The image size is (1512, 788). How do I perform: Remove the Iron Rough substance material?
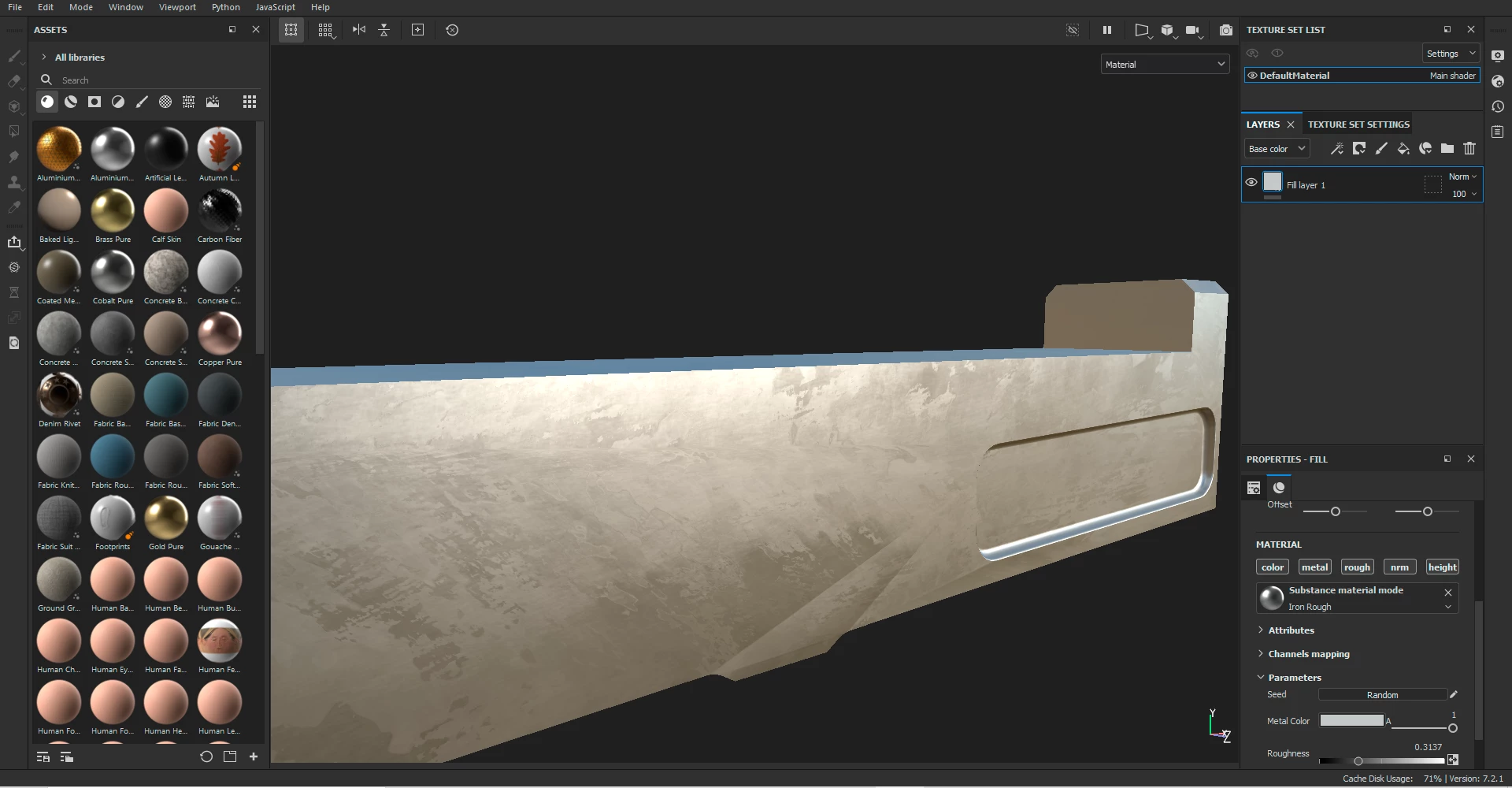(x=1448, y=592)
